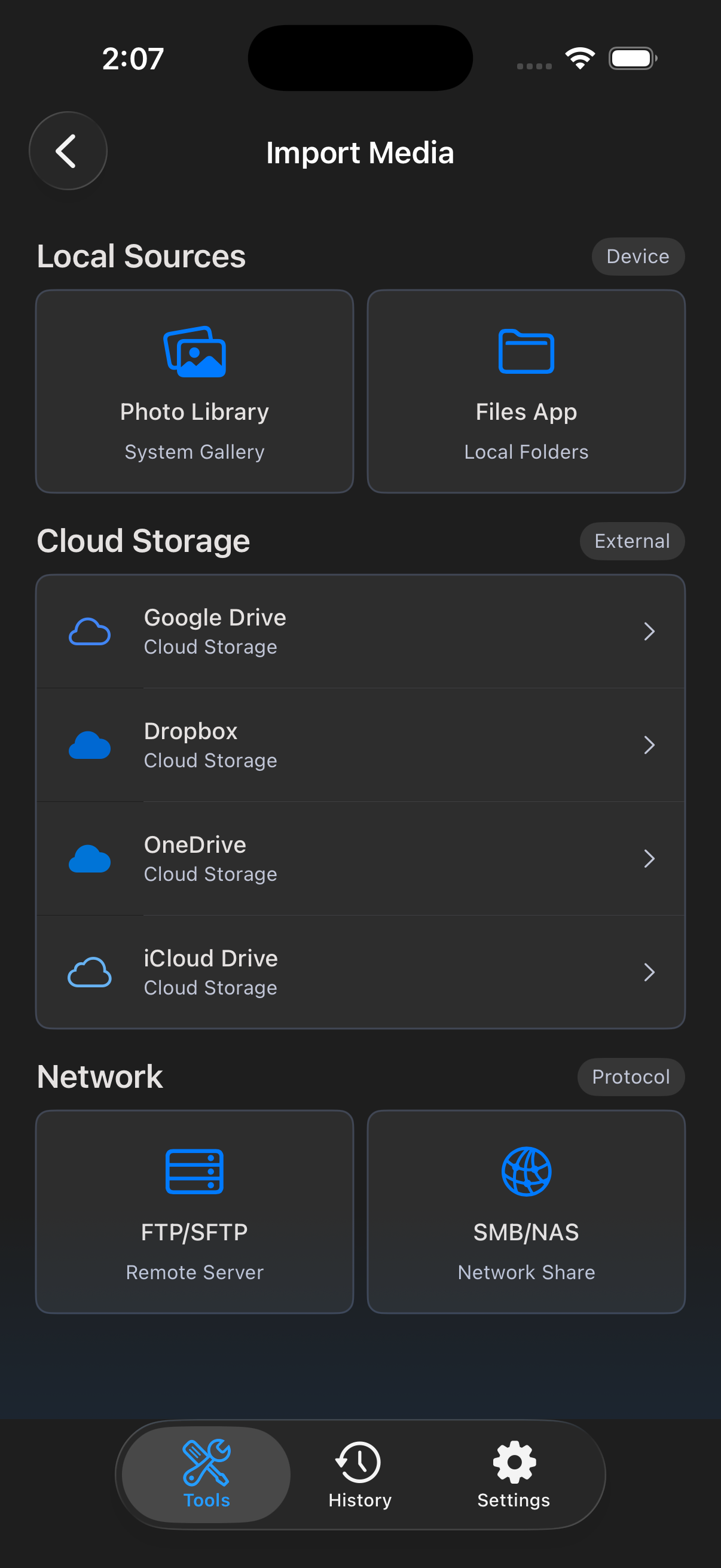Viewport: 721px width, 1568px height.
Task: Open Dropbox row chevron
Action: [x=649, y=745]
